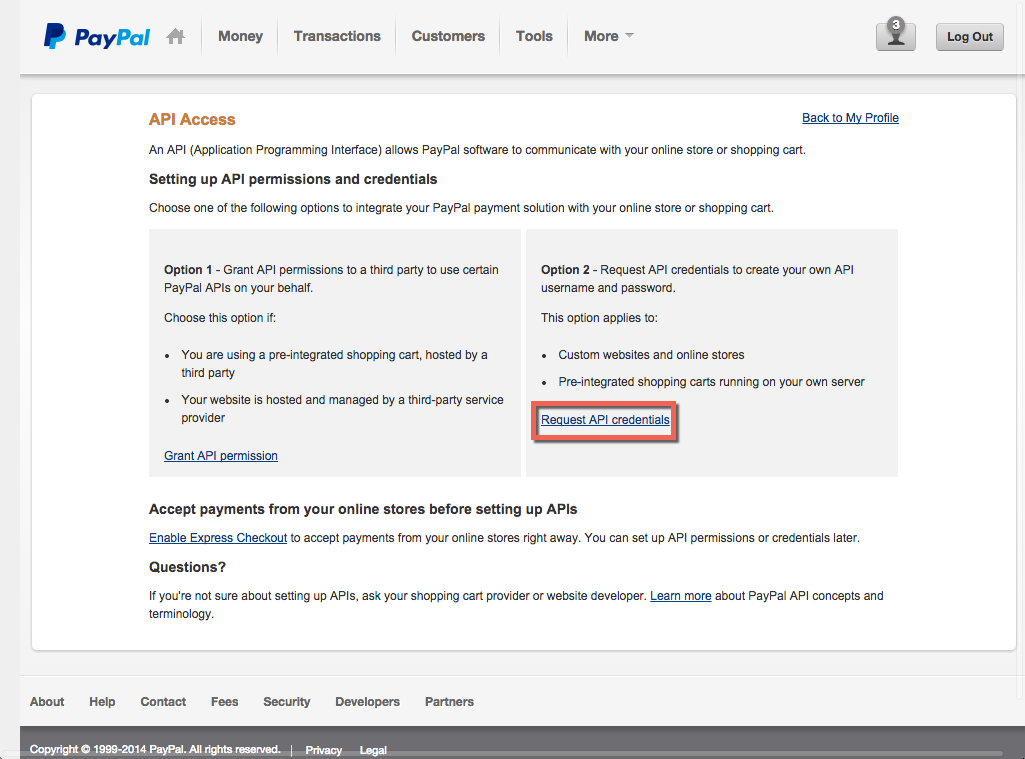Click the PayPal logo
This screenshot has width=1025, height=759.
pos(97,37)
